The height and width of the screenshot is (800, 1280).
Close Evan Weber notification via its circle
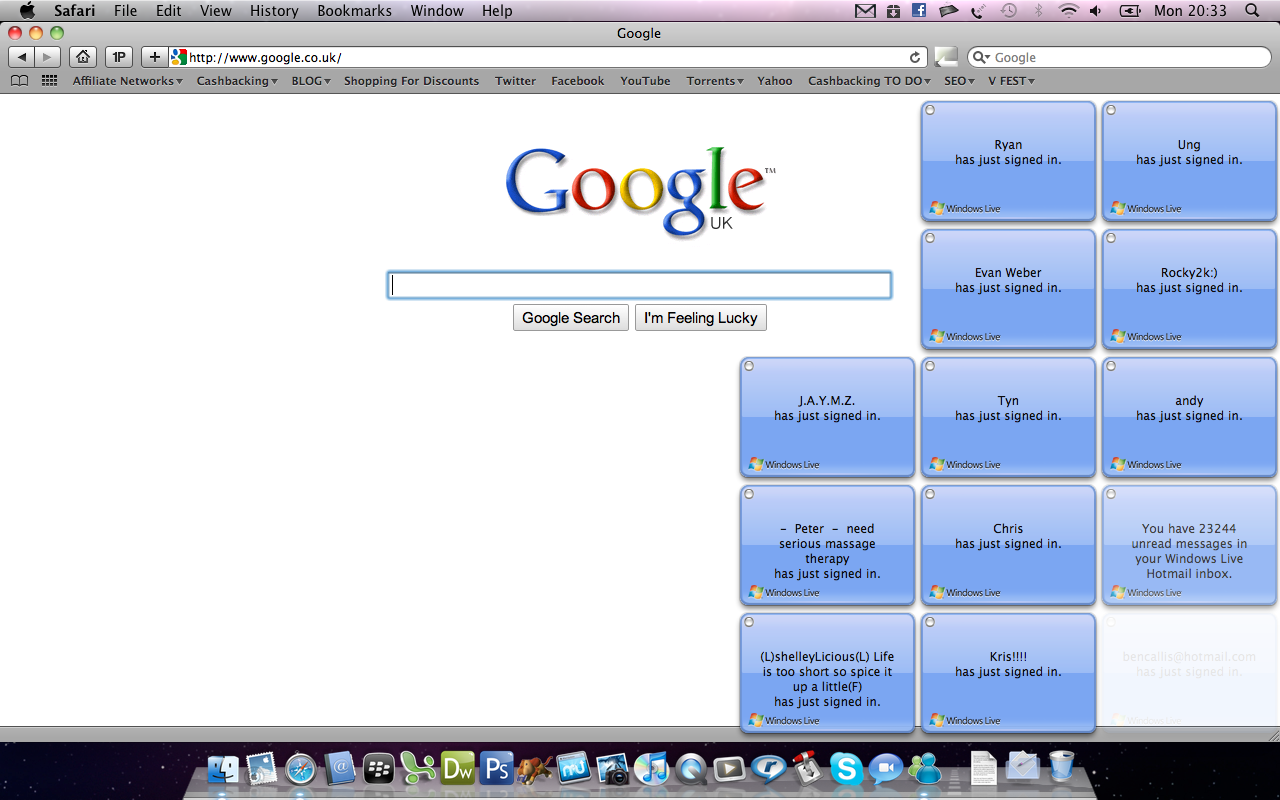(930, 238)
